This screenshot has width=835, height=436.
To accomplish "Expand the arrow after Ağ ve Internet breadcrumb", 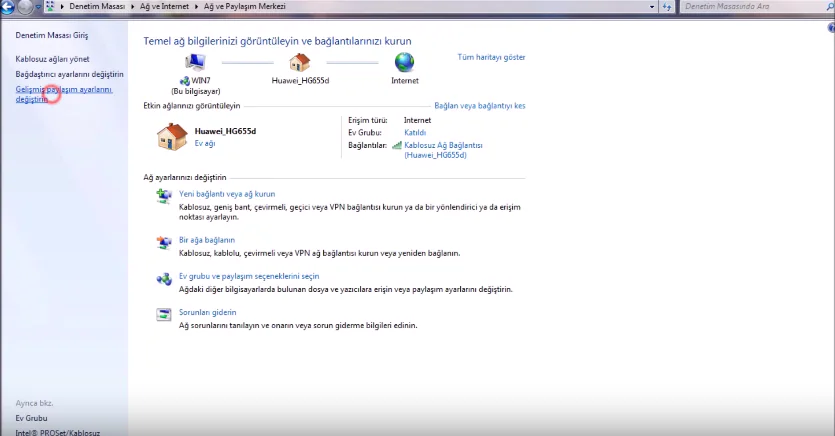I will [195, 6].
